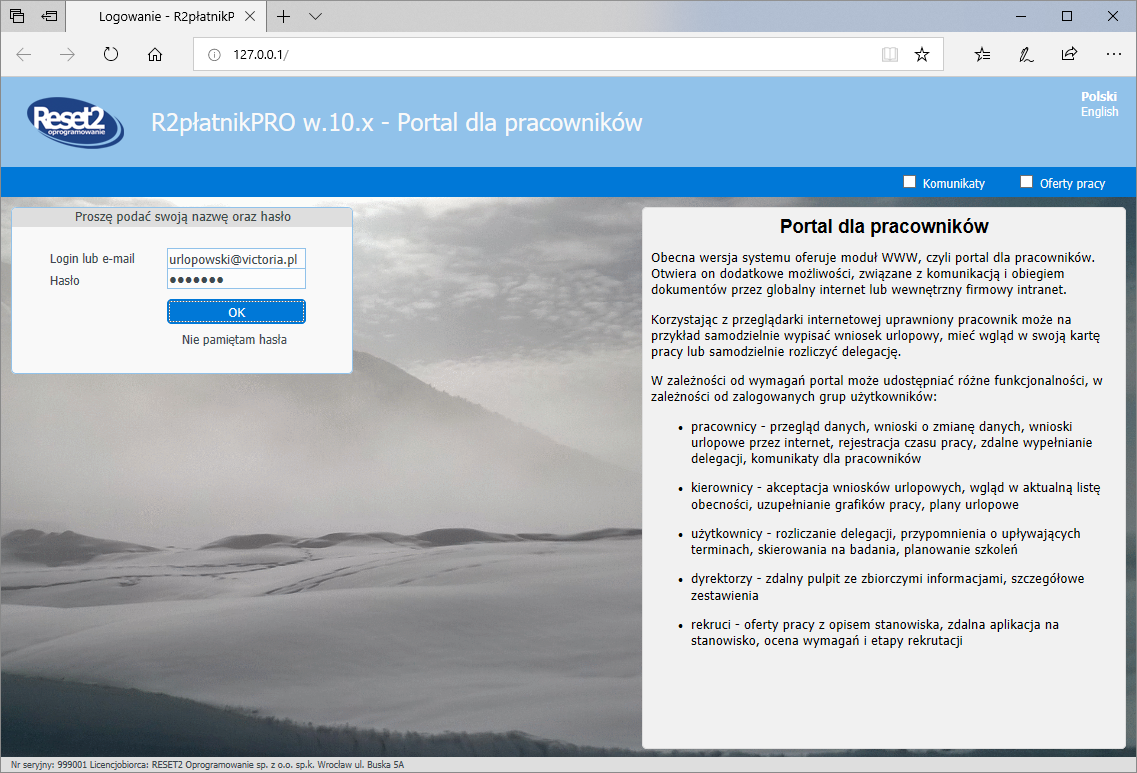
Task: Open site information icon in address bar
Action: [x=214, y=54]
